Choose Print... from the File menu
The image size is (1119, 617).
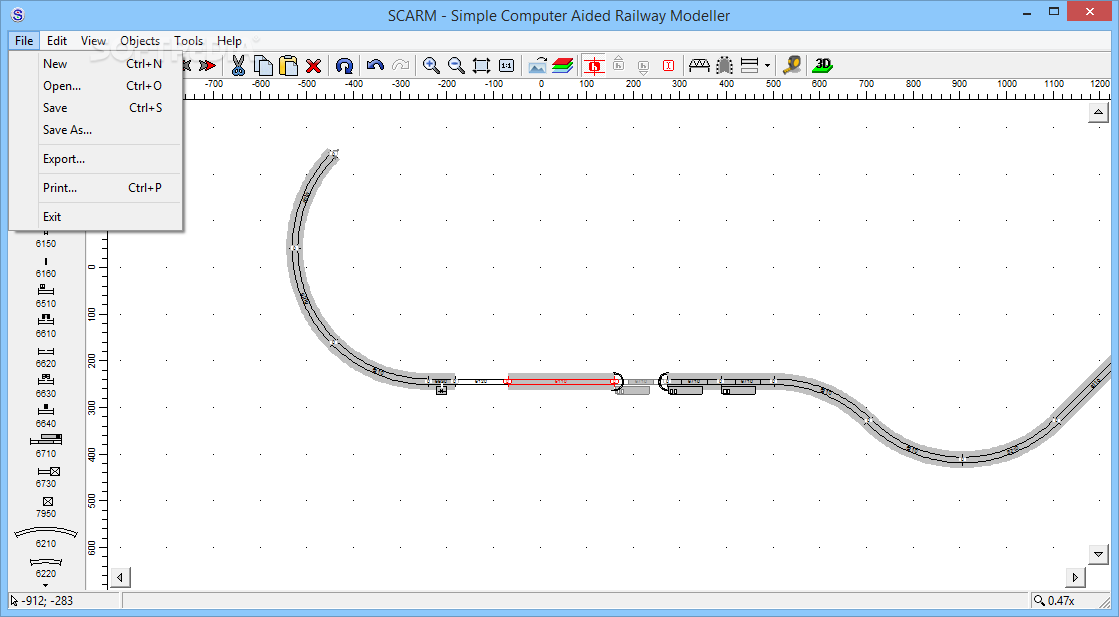103,188
